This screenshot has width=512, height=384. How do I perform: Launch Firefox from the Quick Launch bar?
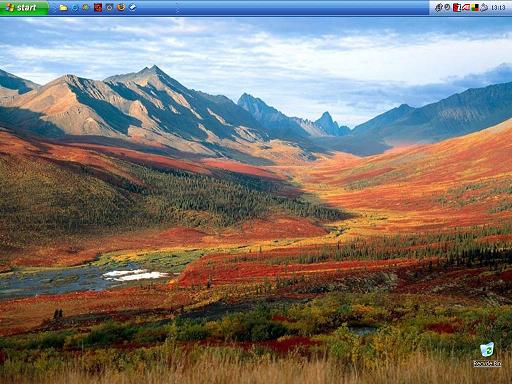click(x=121, y=7)
